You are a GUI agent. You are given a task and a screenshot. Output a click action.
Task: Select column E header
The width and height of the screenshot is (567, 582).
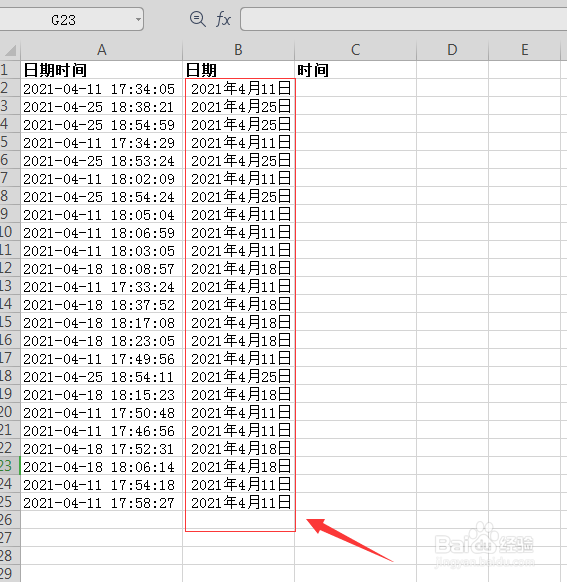(524, 50)
